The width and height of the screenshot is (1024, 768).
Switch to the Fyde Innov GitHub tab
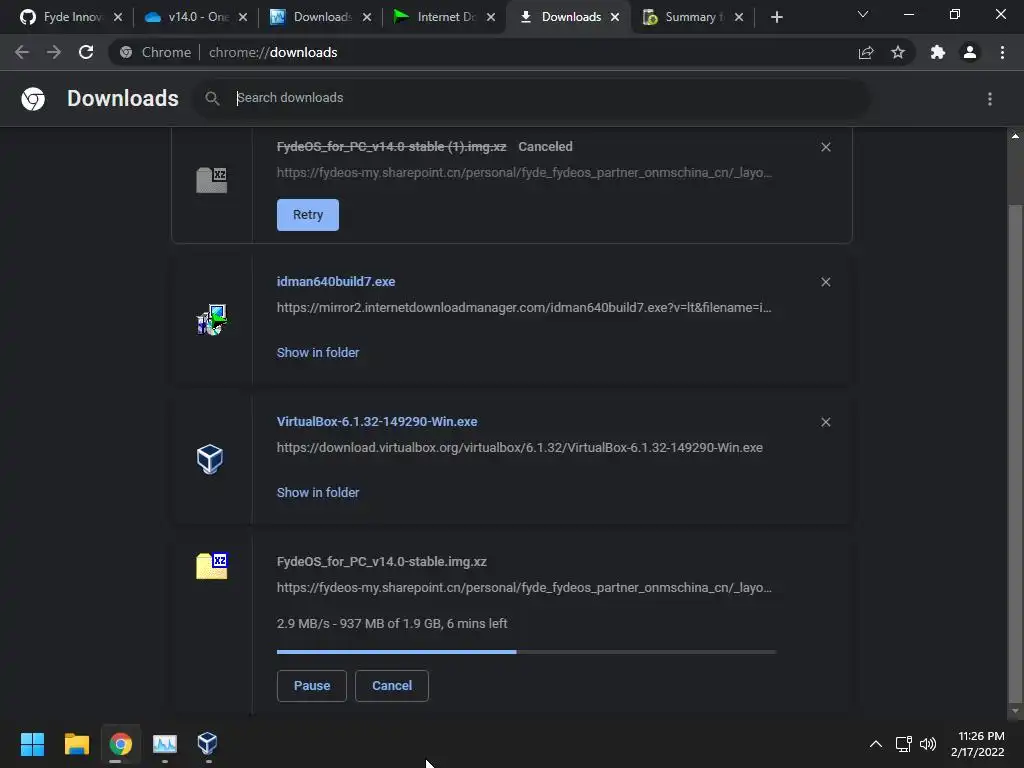62,17
